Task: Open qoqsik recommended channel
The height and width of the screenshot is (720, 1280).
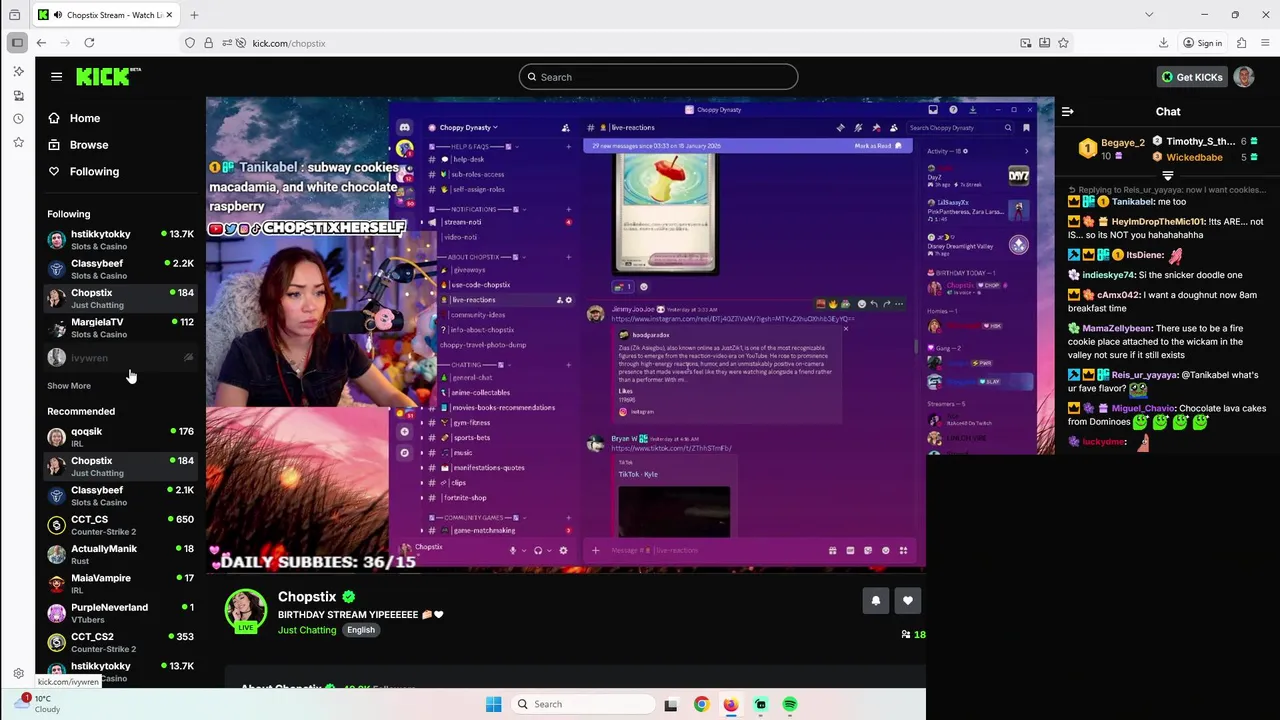Action: 120,437
